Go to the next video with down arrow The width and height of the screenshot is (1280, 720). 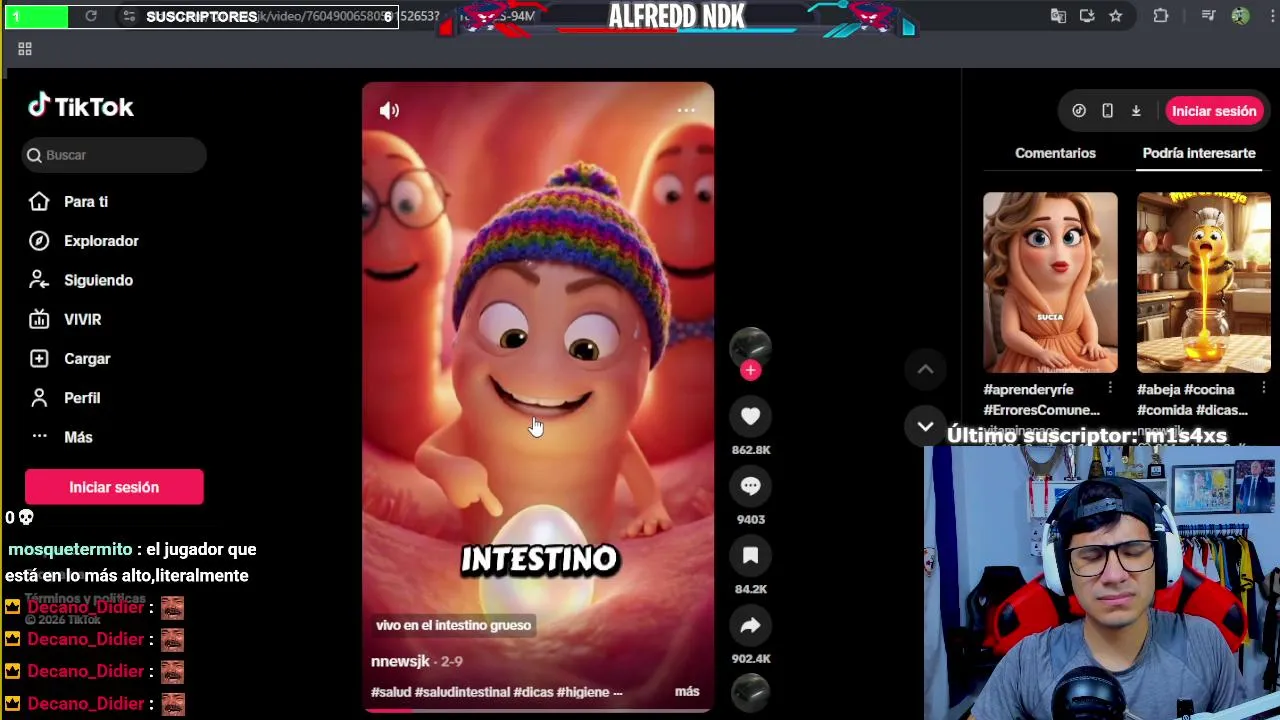click(925, 427)
